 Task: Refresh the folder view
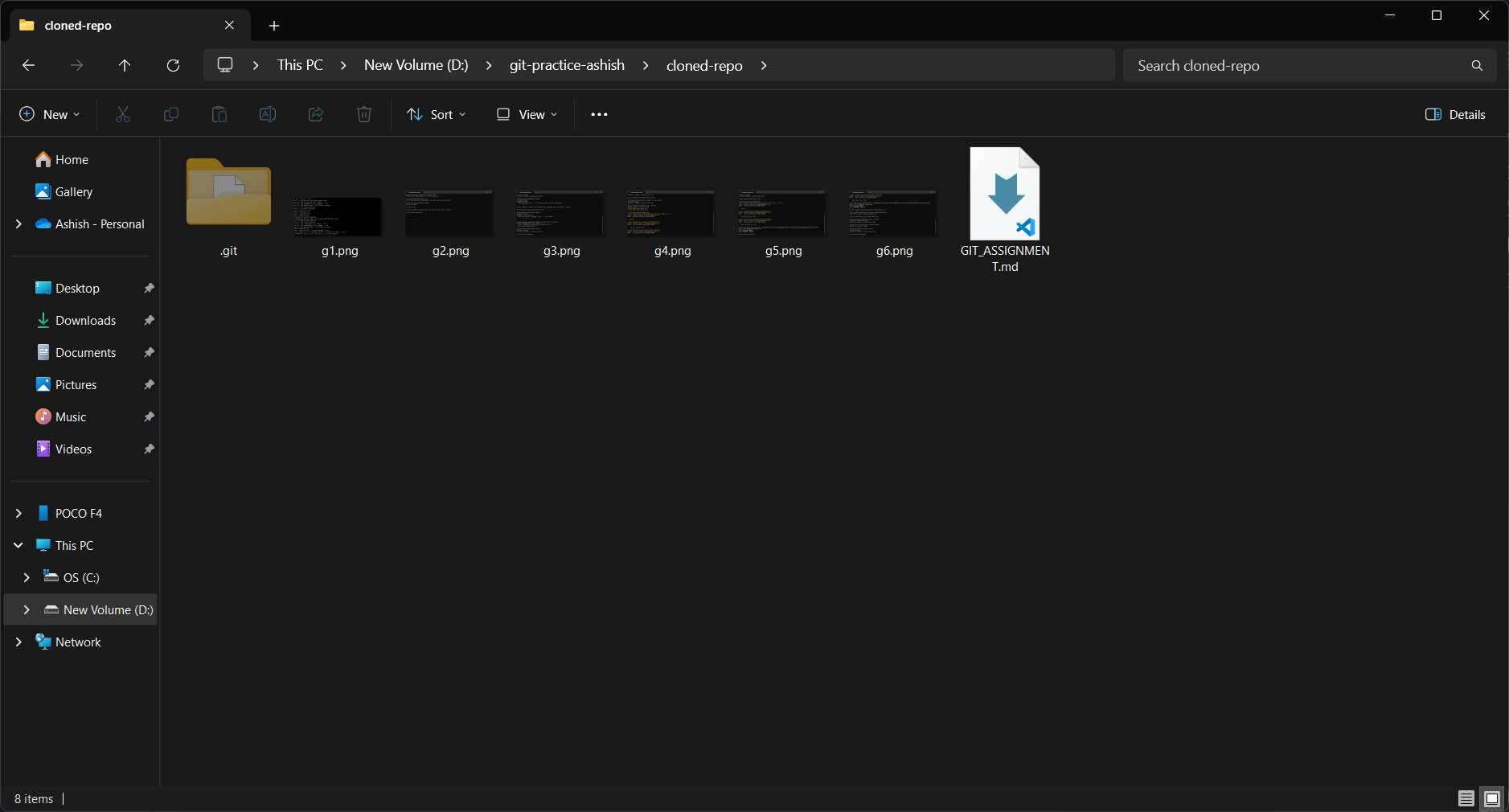173,65
